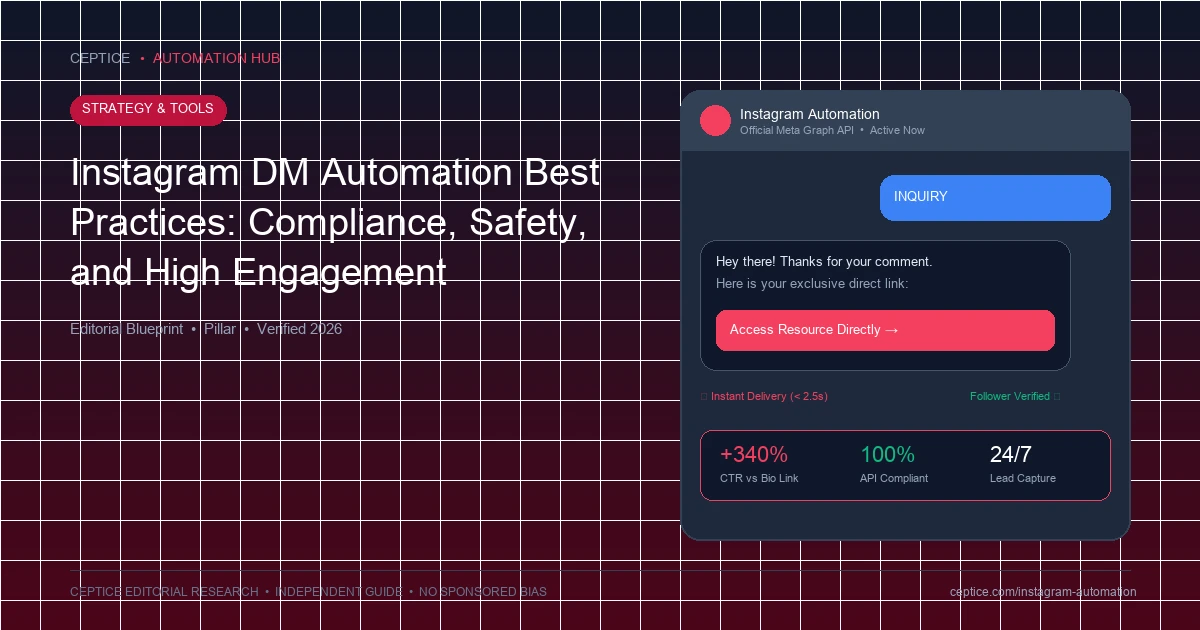
Task: Open the INQUIRY chat message bubble
Action: tap(995, 198)
